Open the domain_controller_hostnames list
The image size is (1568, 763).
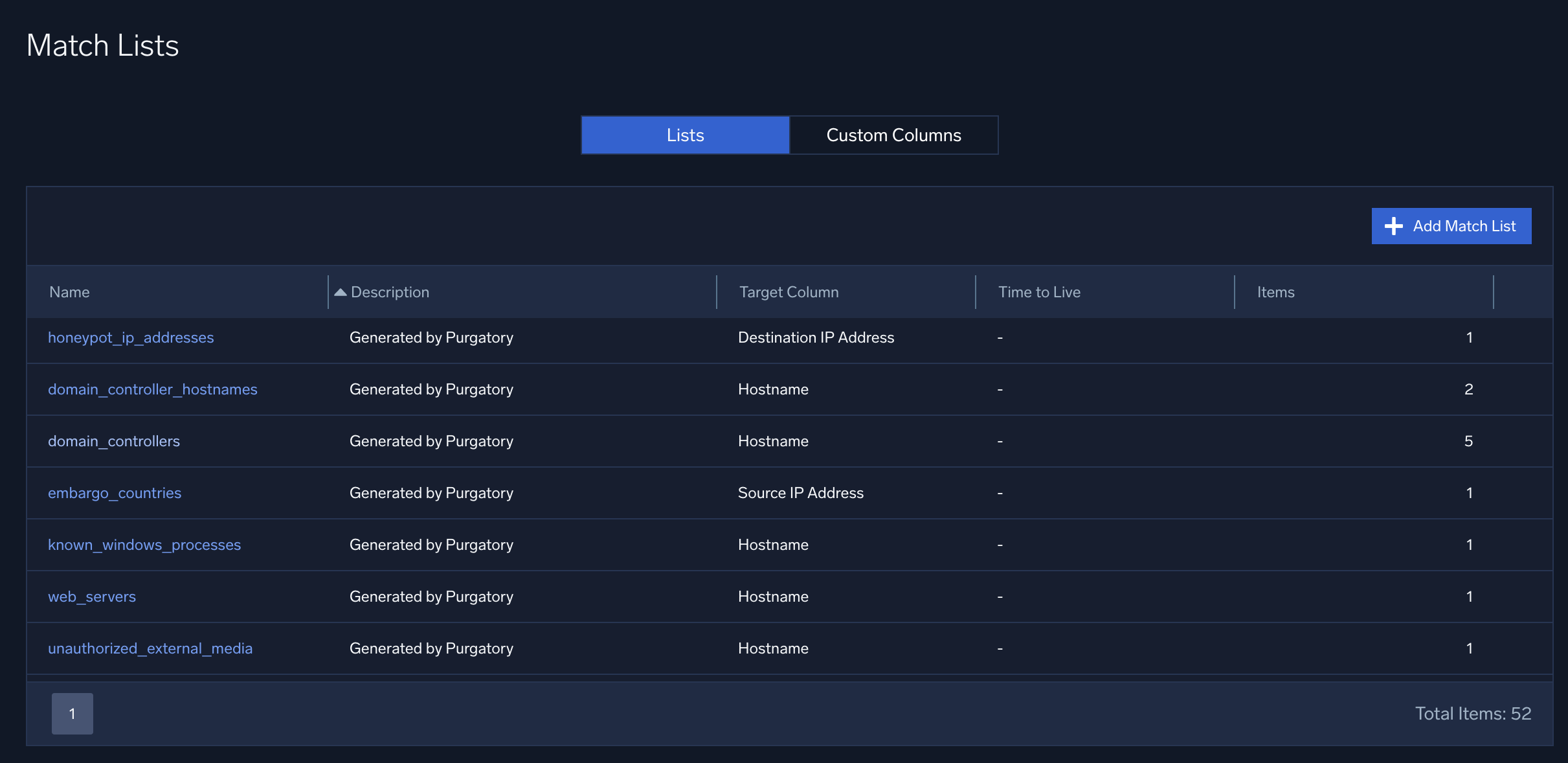click(x=153, y=388)
